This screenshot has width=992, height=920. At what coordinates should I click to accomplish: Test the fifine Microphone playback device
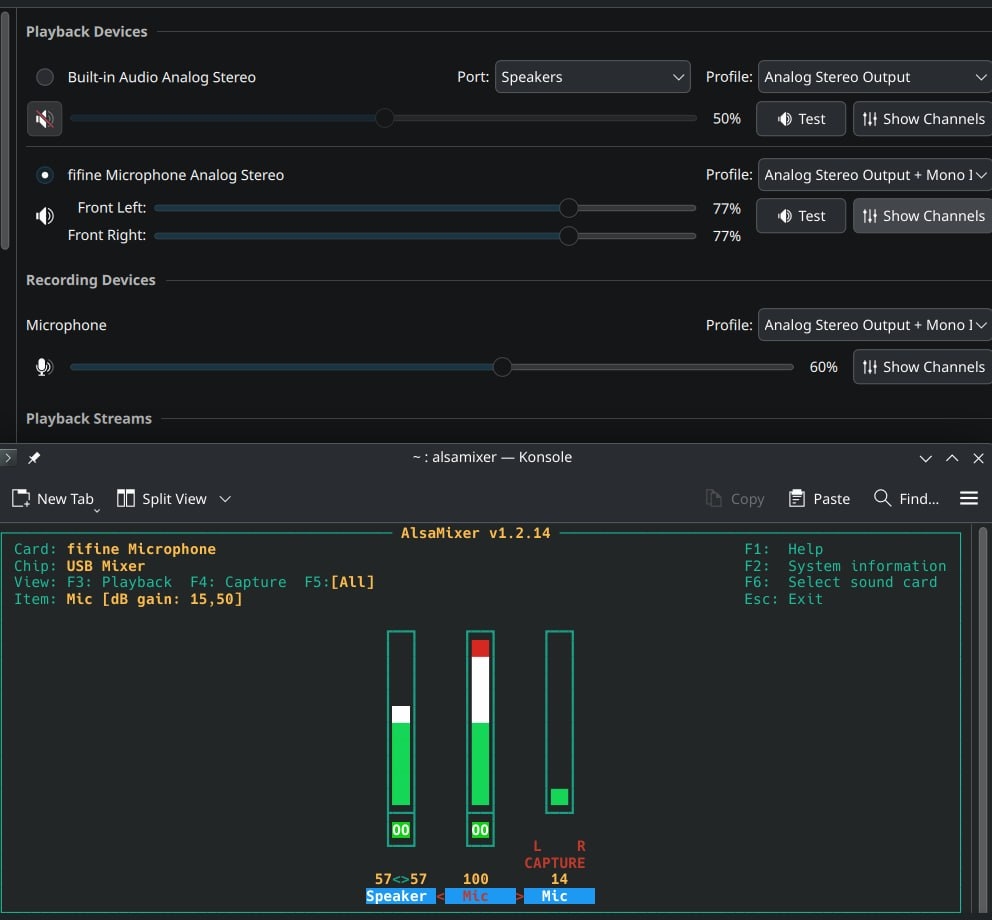(801, 216)
